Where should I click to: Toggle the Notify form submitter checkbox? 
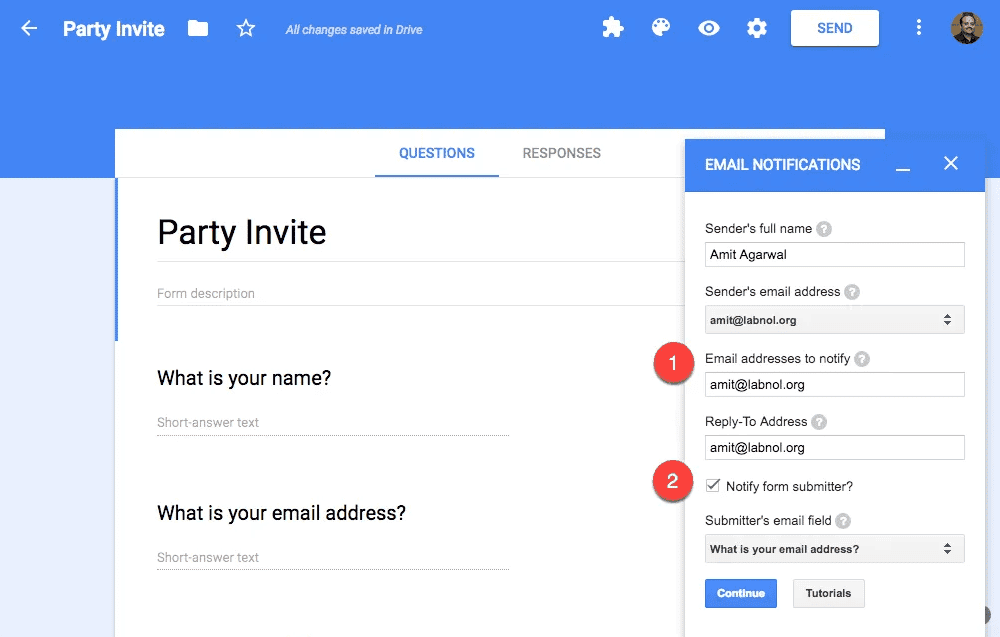pyautogui.click(x=713, y=486)
